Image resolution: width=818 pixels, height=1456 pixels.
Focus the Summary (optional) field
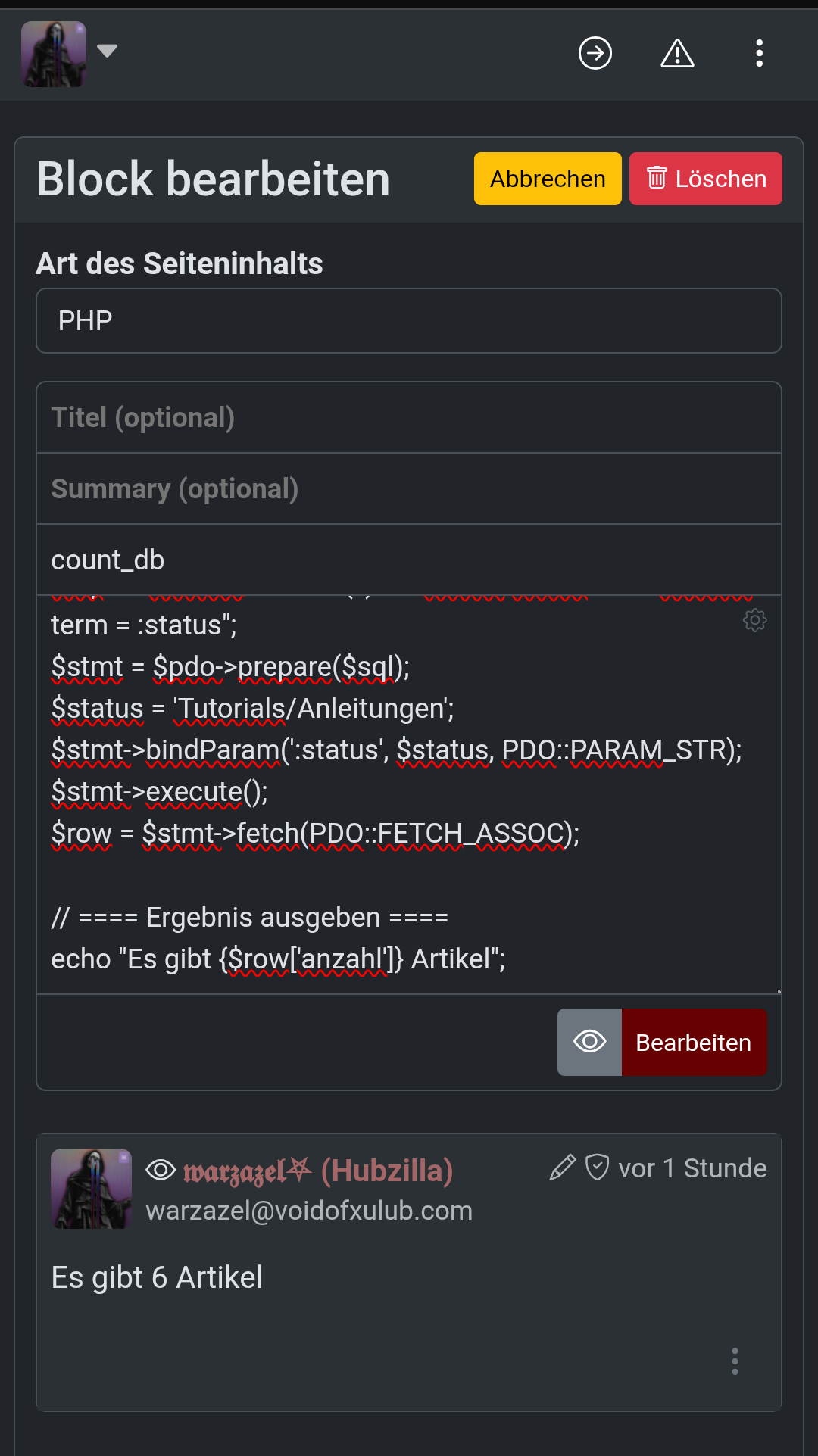409,489
